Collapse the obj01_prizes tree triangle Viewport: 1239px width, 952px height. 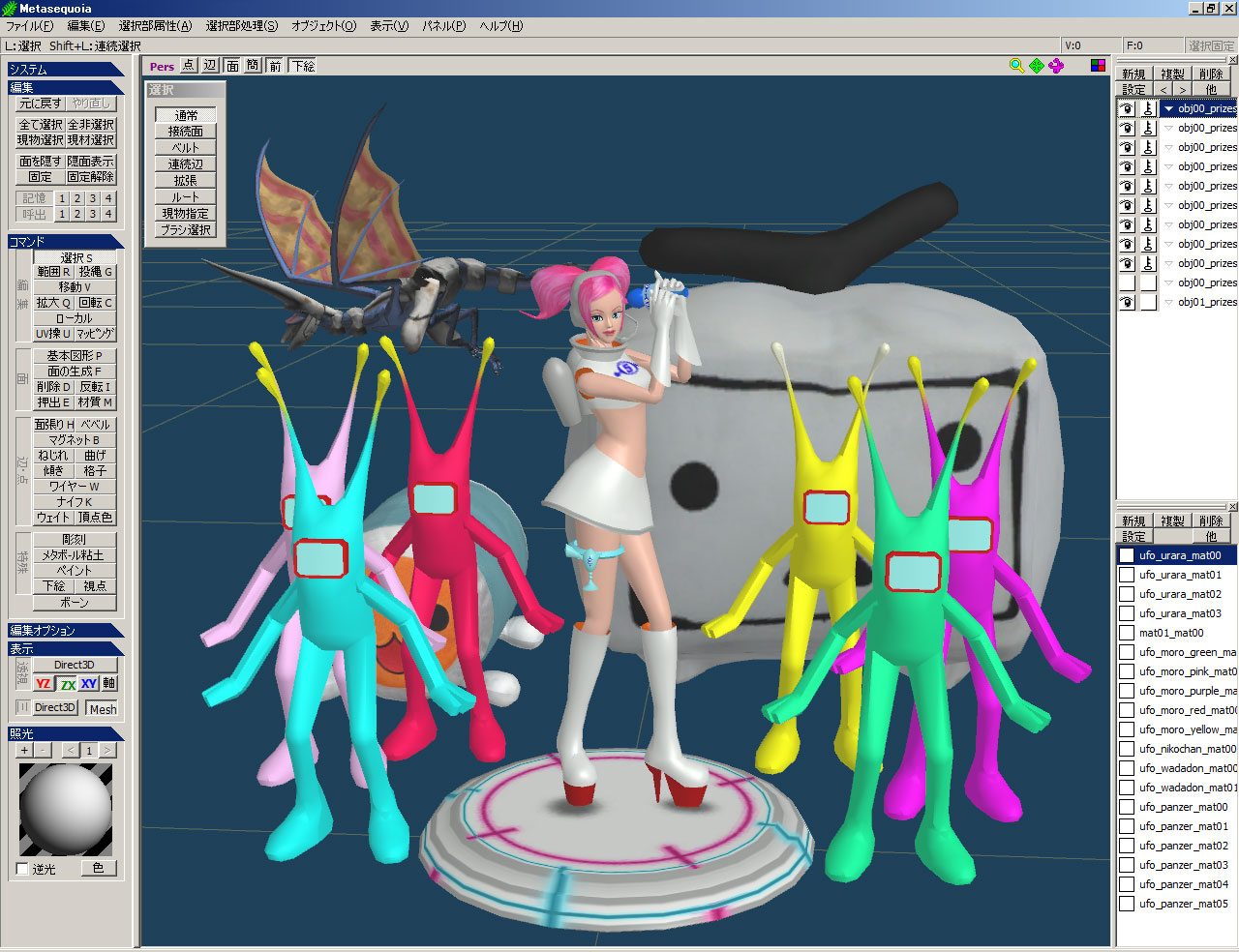1168,302
